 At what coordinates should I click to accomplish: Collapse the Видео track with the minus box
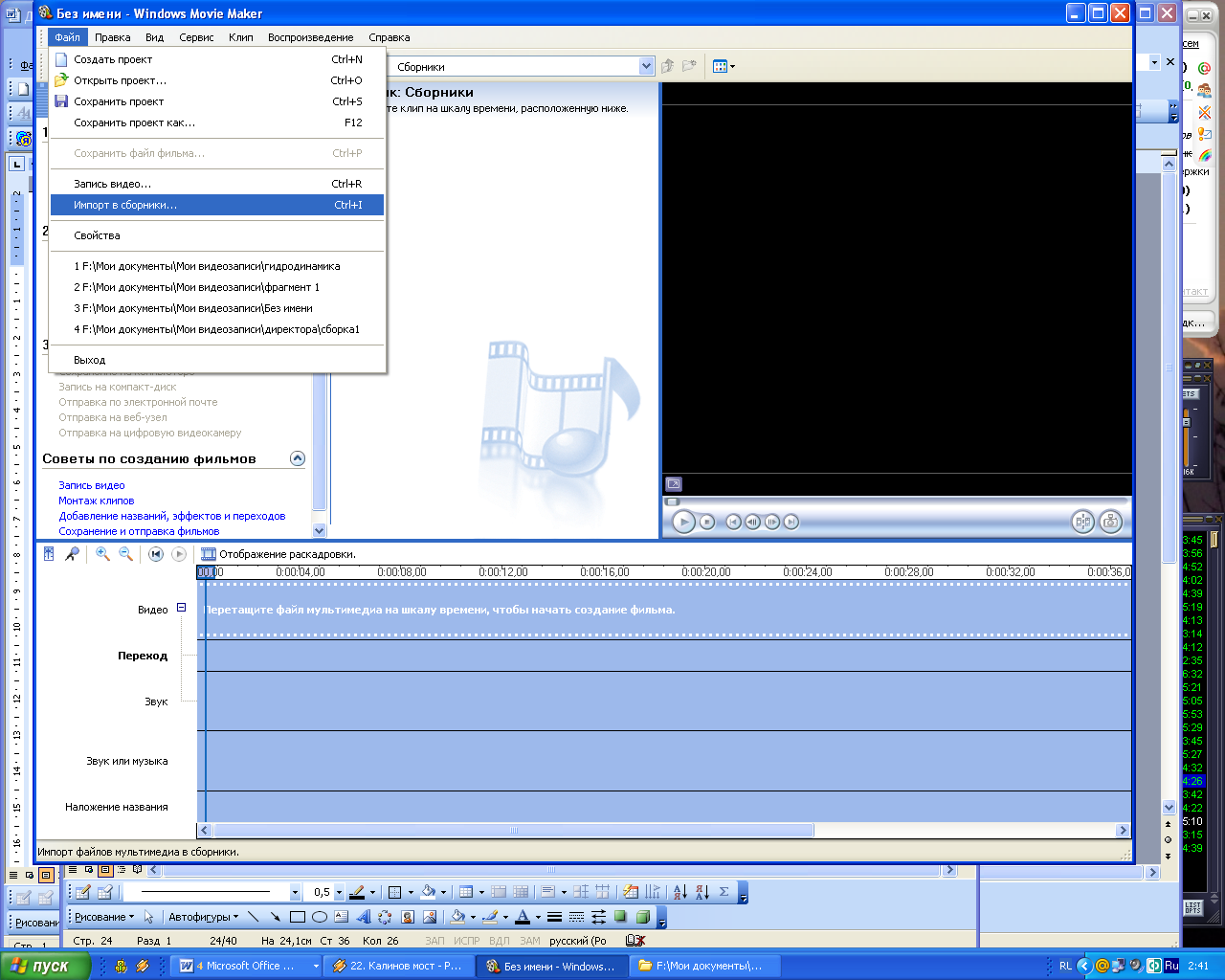[x=181, y=608]
